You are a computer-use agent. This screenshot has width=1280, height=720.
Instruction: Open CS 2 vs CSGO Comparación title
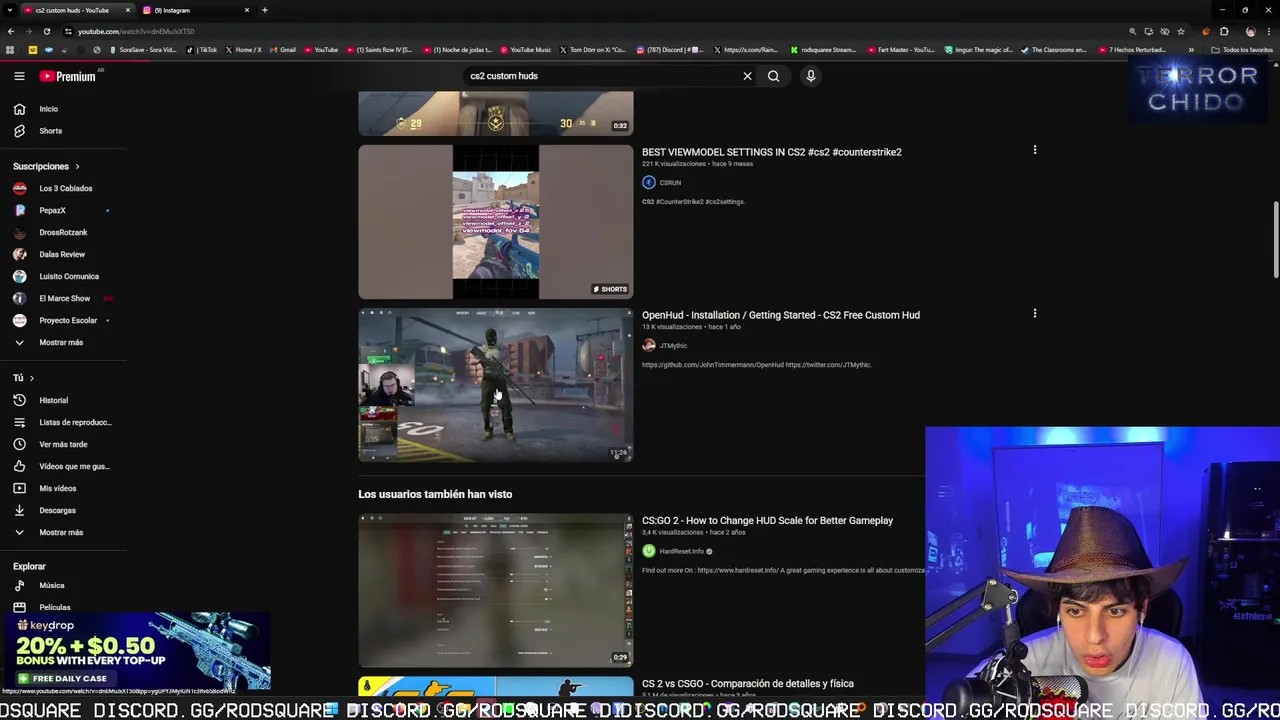pyautogui.click(x=747, y=684)
